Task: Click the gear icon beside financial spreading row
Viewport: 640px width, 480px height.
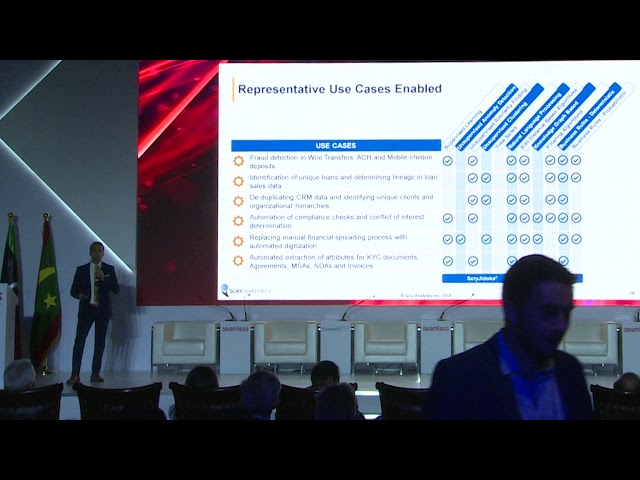Action: pyautogui.click(x=238, y=241)
